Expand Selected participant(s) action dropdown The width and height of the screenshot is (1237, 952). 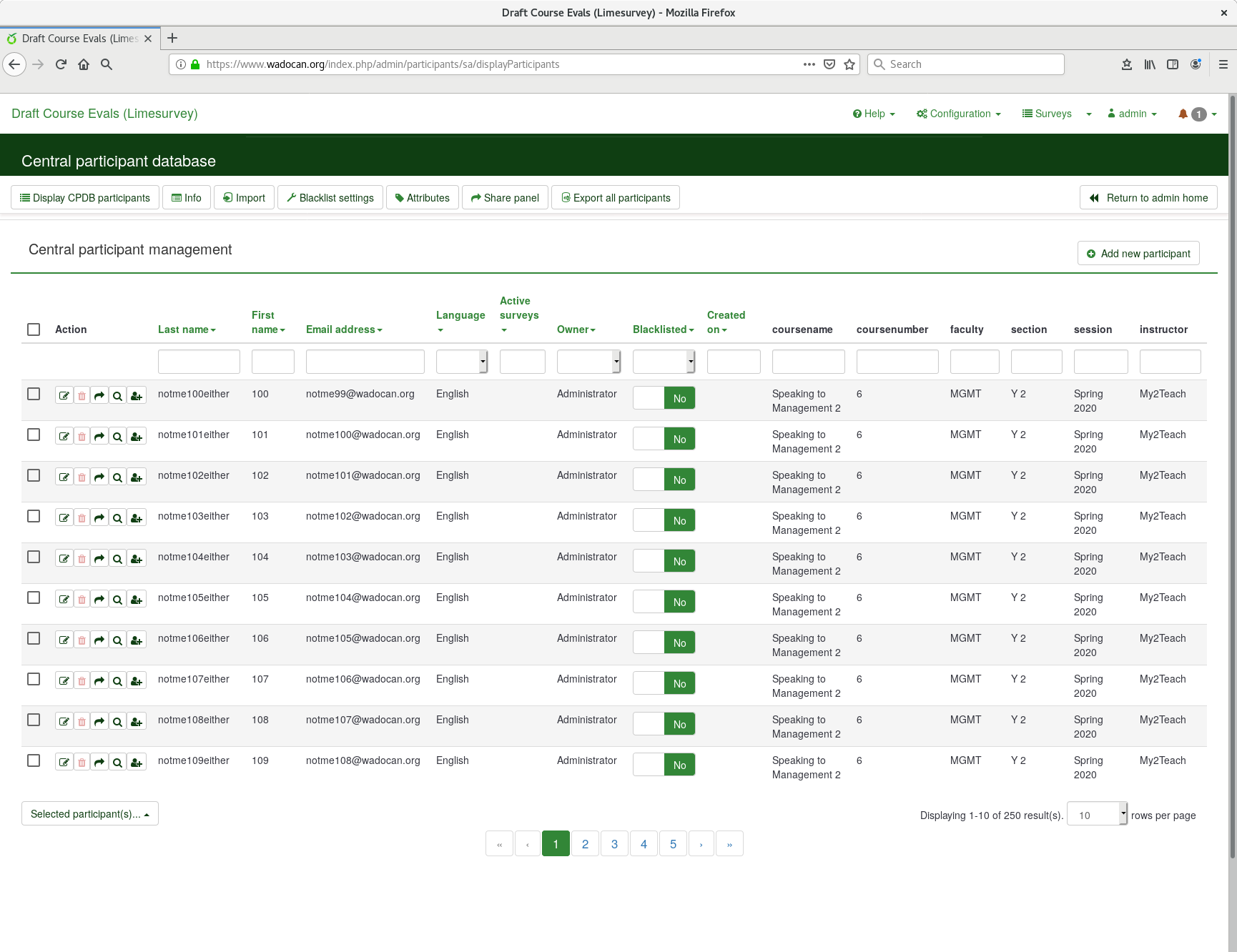click(90, 814)
